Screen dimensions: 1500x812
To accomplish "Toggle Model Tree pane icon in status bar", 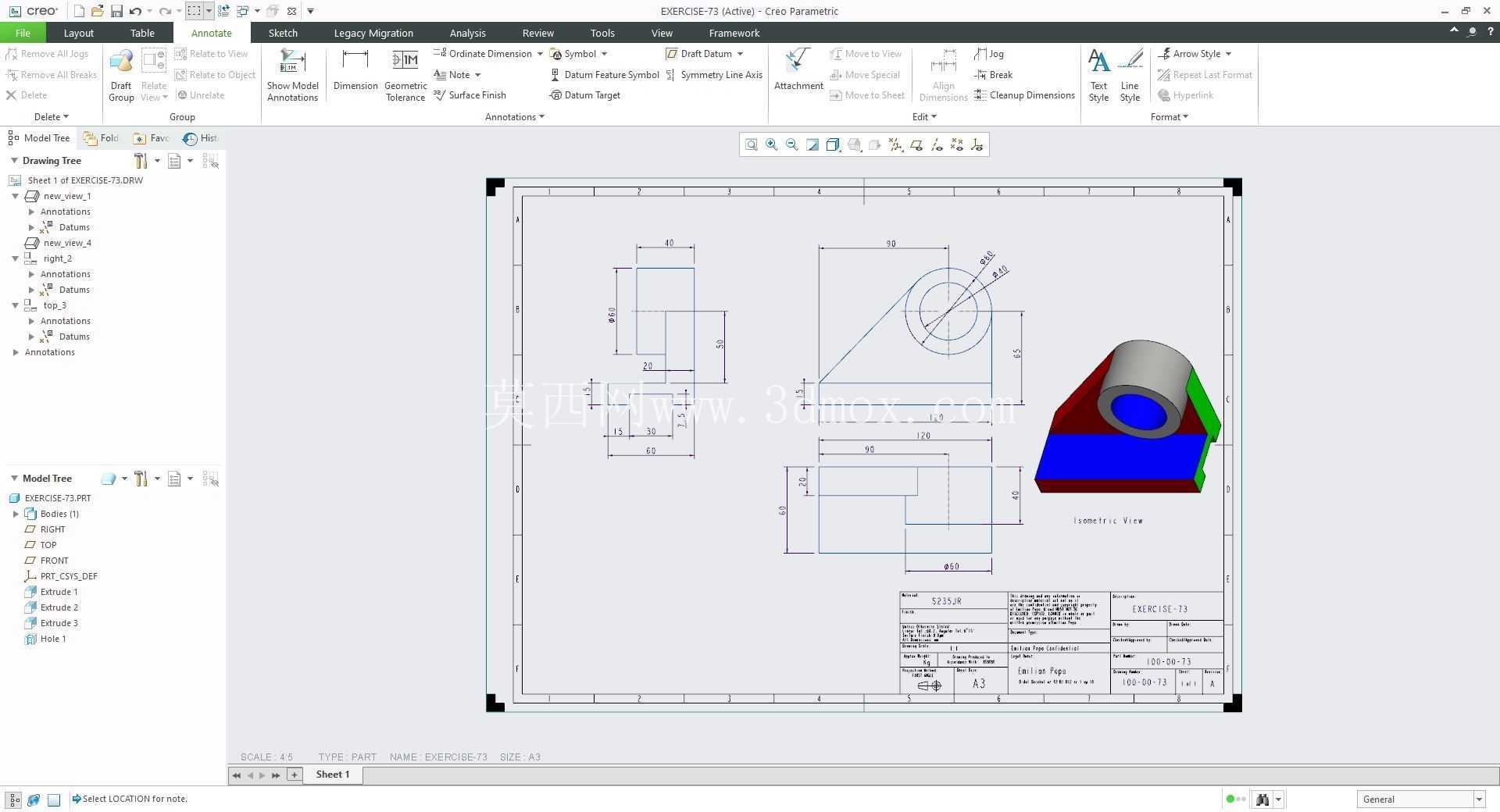I will click(14, 800).
